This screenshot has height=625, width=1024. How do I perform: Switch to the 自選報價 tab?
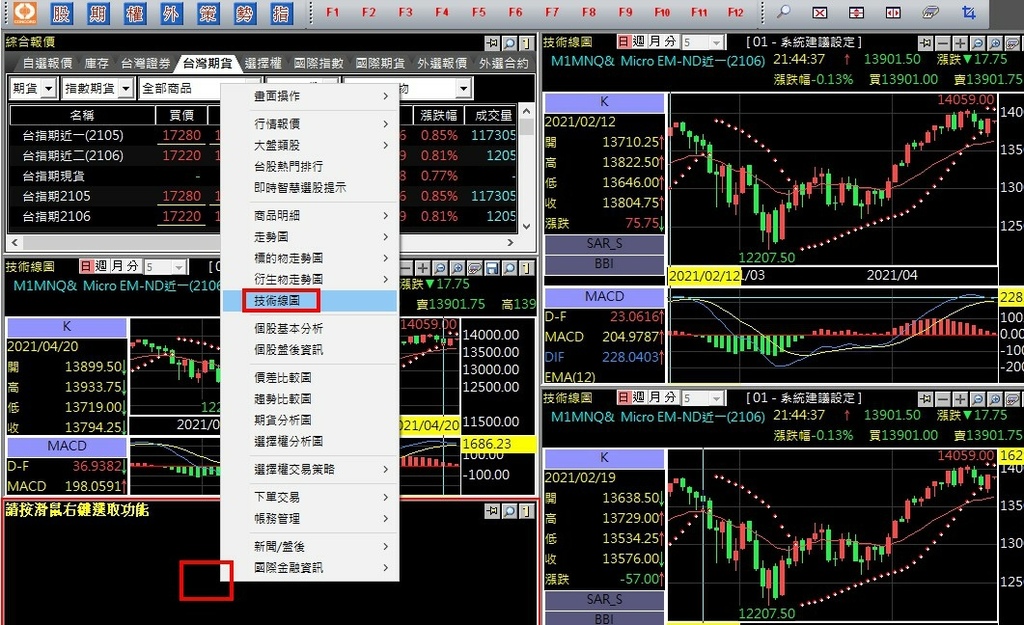tap(47, 63)
